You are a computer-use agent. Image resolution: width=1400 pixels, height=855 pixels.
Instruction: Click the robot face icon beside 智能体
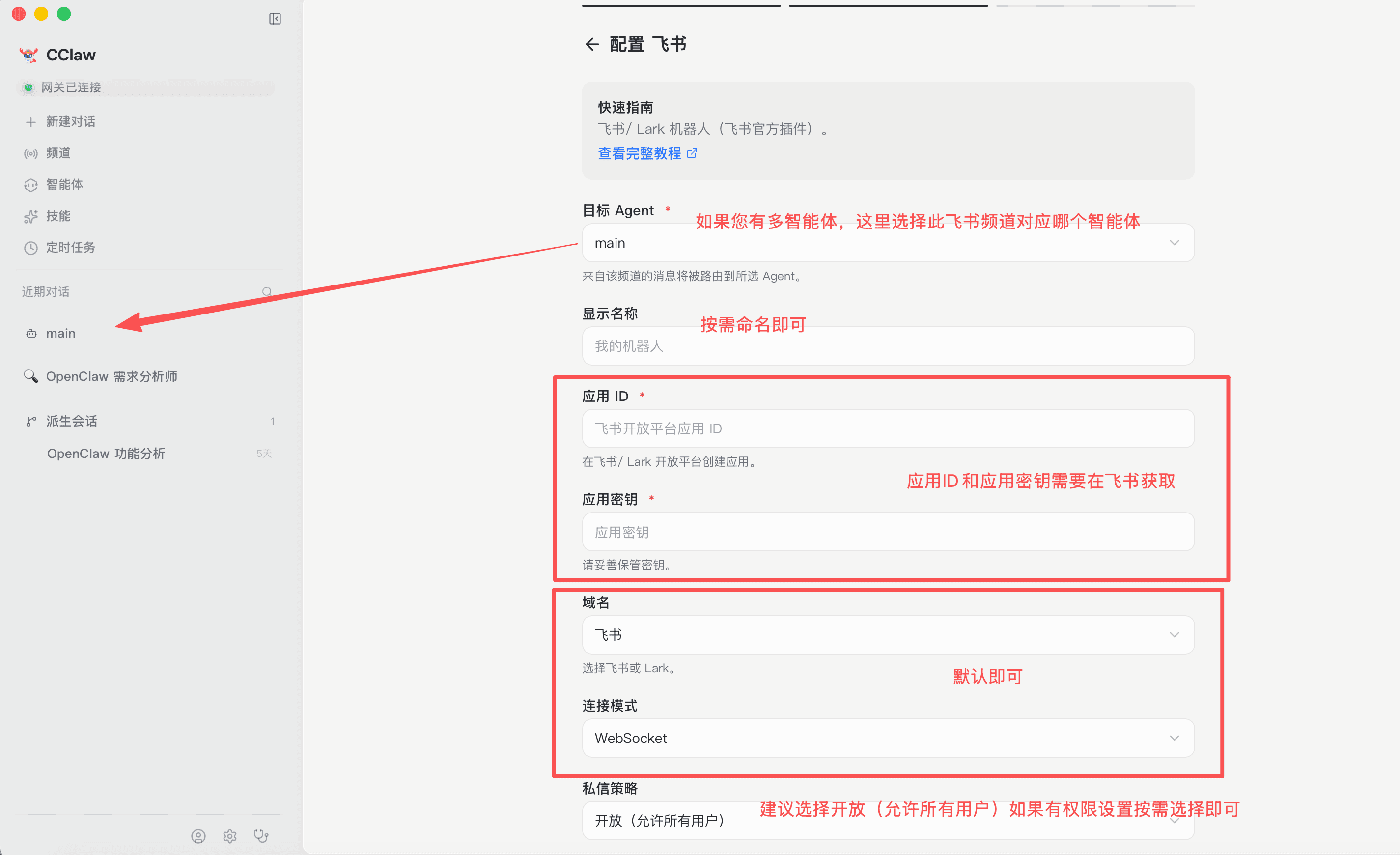[30, 185]
